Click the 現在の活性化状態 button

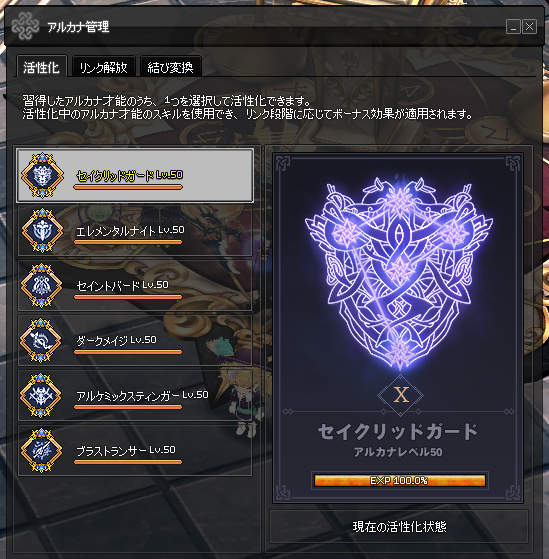point(399,527)
